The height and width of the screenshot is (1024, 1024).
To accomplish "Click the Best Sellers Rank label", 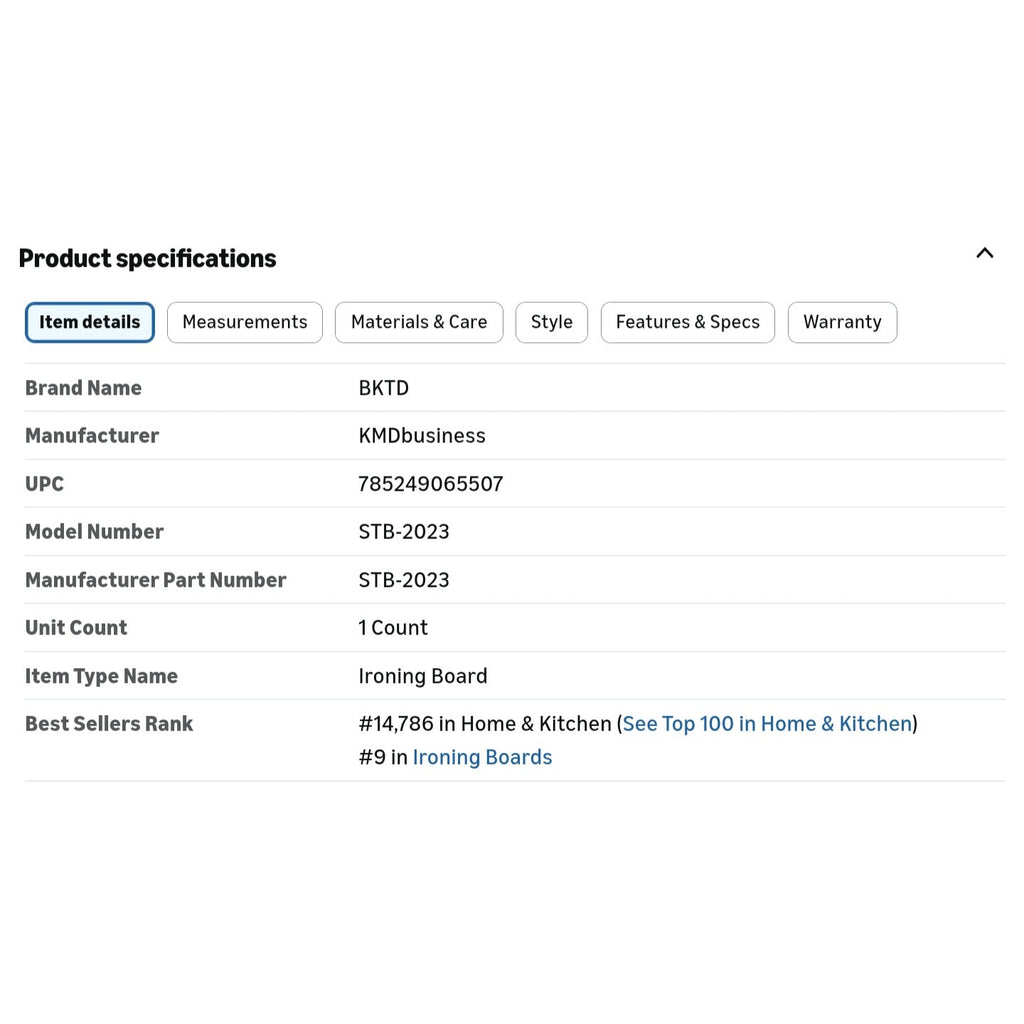I will coord(109,724).
